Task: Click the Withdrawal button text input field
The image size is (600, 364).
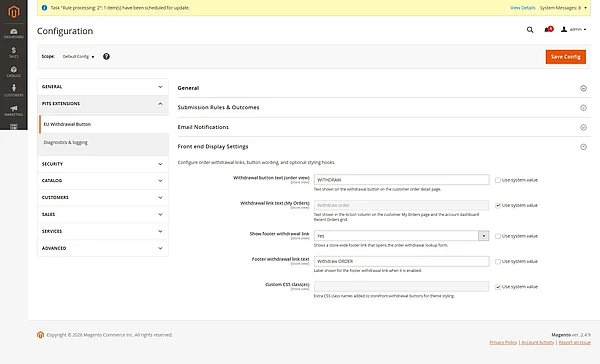Action: [401, 180]
